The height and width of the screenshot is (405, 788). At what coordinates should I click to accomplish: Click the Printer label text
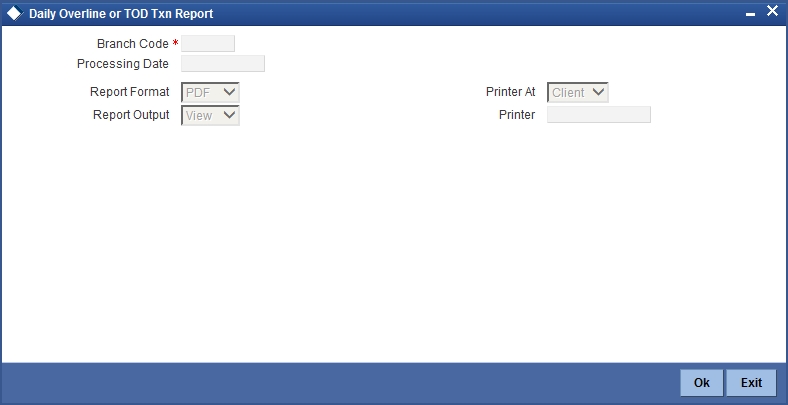tap(517, 115)
